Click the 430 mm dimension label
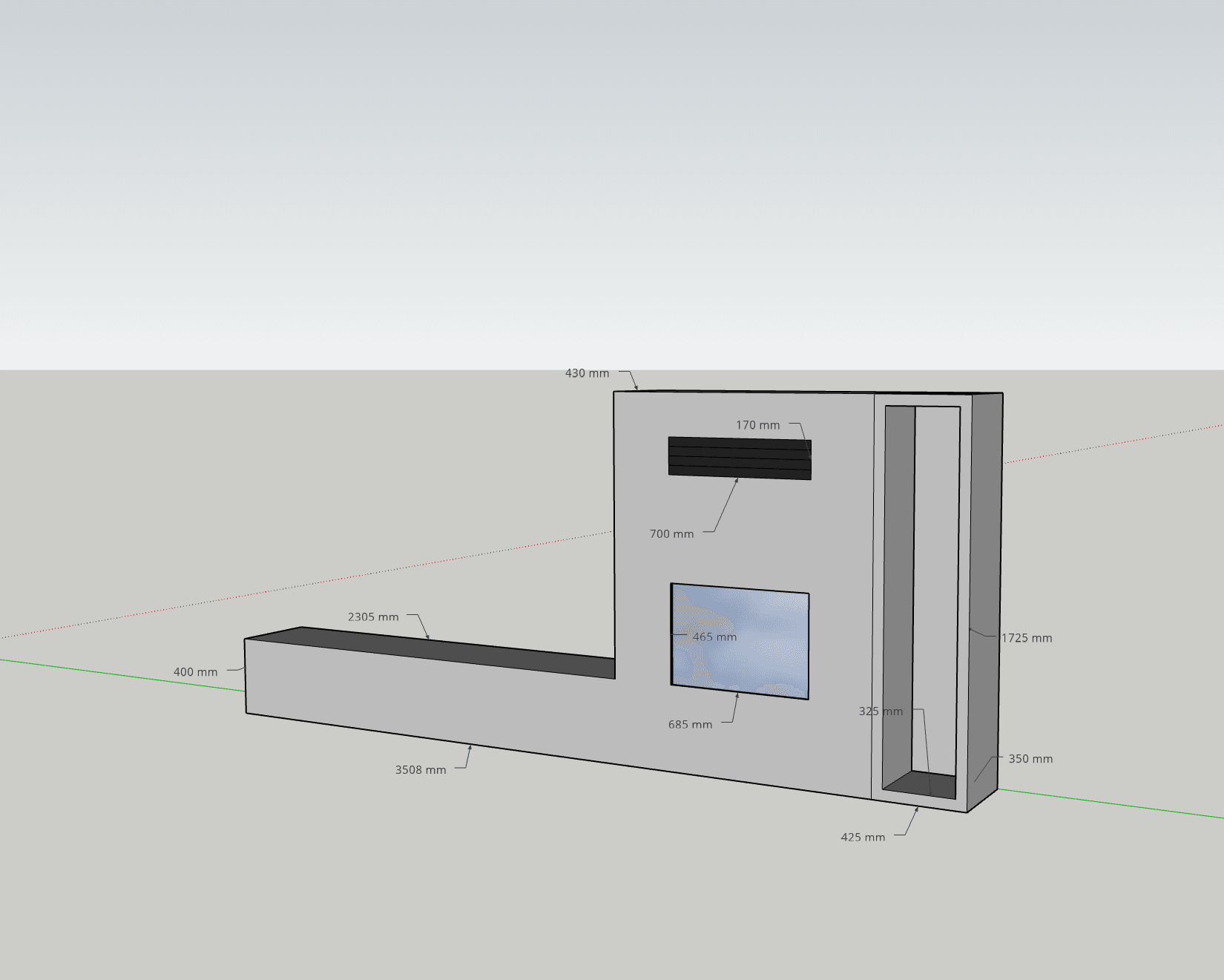Screen dimensions: 1224x980 pyautogui.click(x=587, y=373)
